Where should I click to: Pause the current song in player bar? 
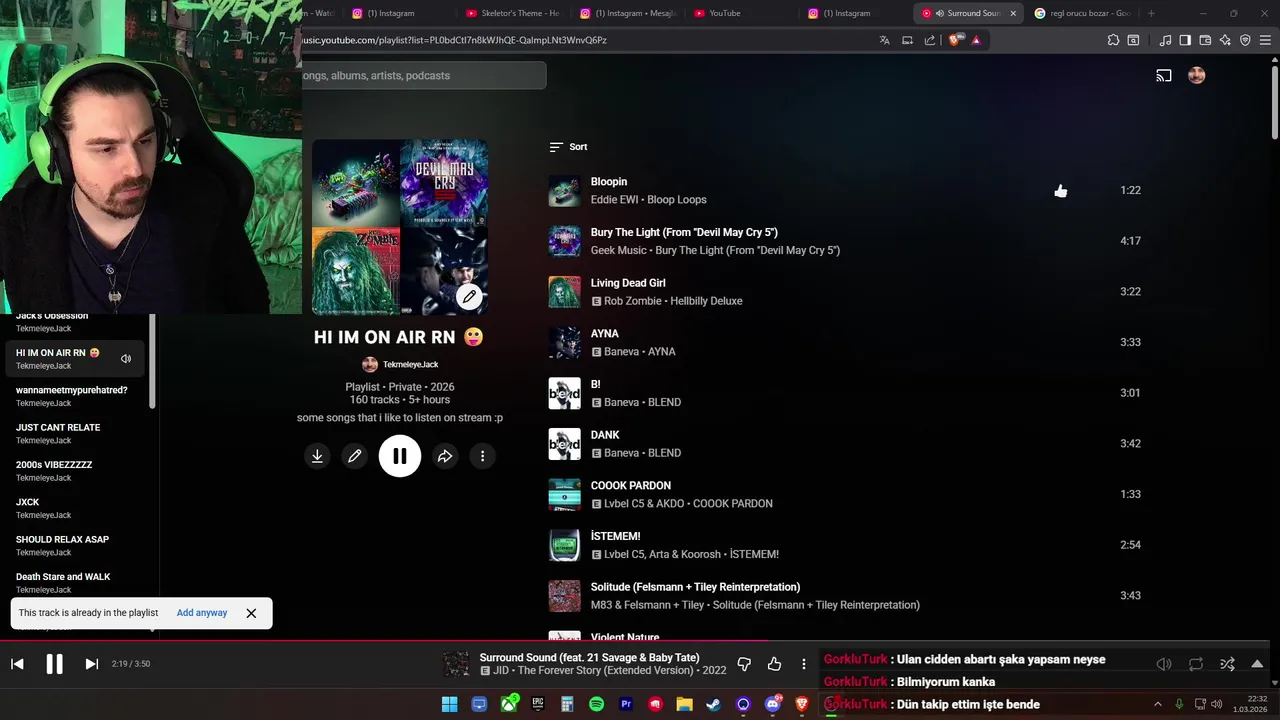point(54,664)
